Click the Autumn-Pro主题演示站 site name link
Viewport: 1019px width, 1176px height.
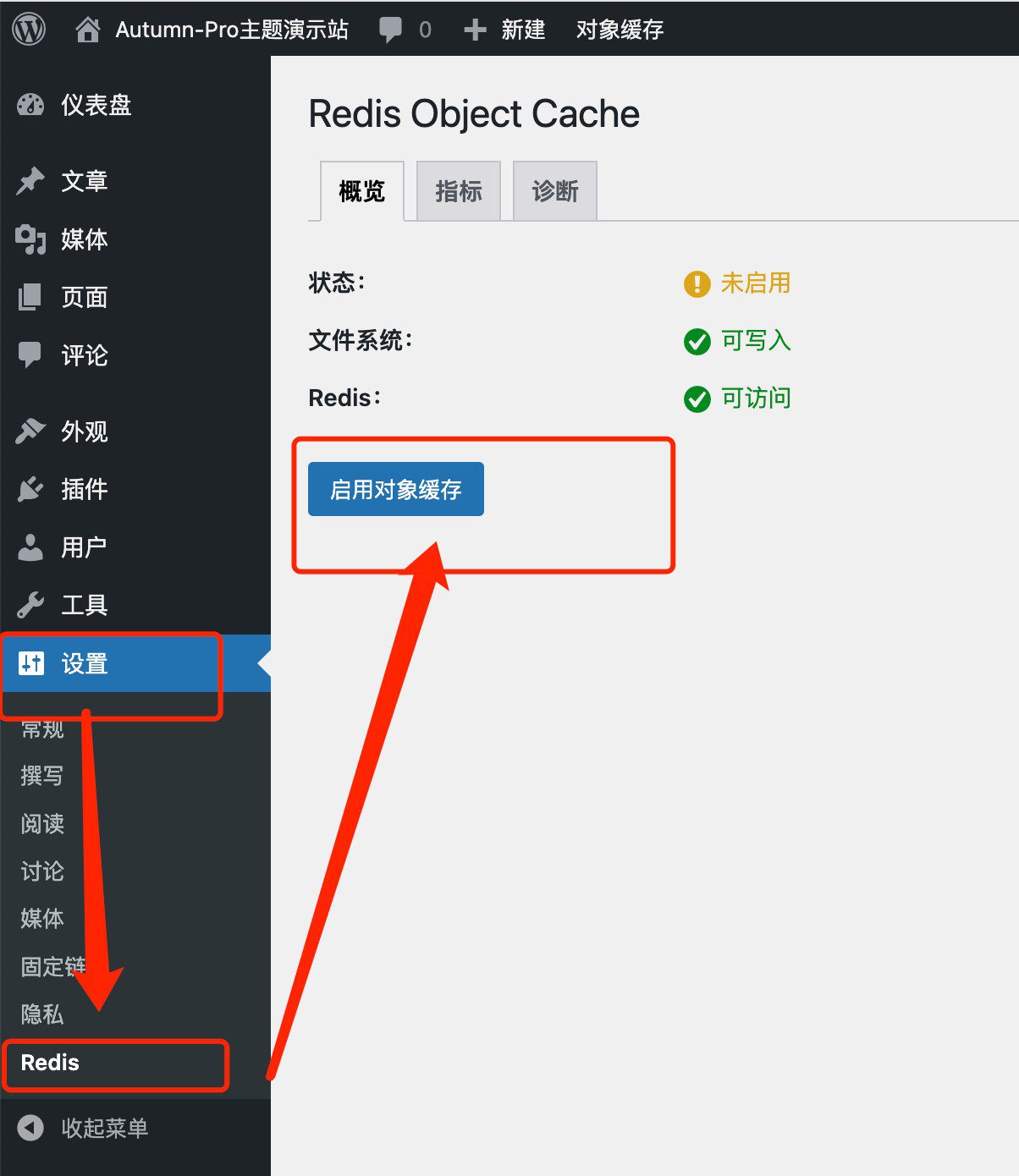(x=231, y=30)
